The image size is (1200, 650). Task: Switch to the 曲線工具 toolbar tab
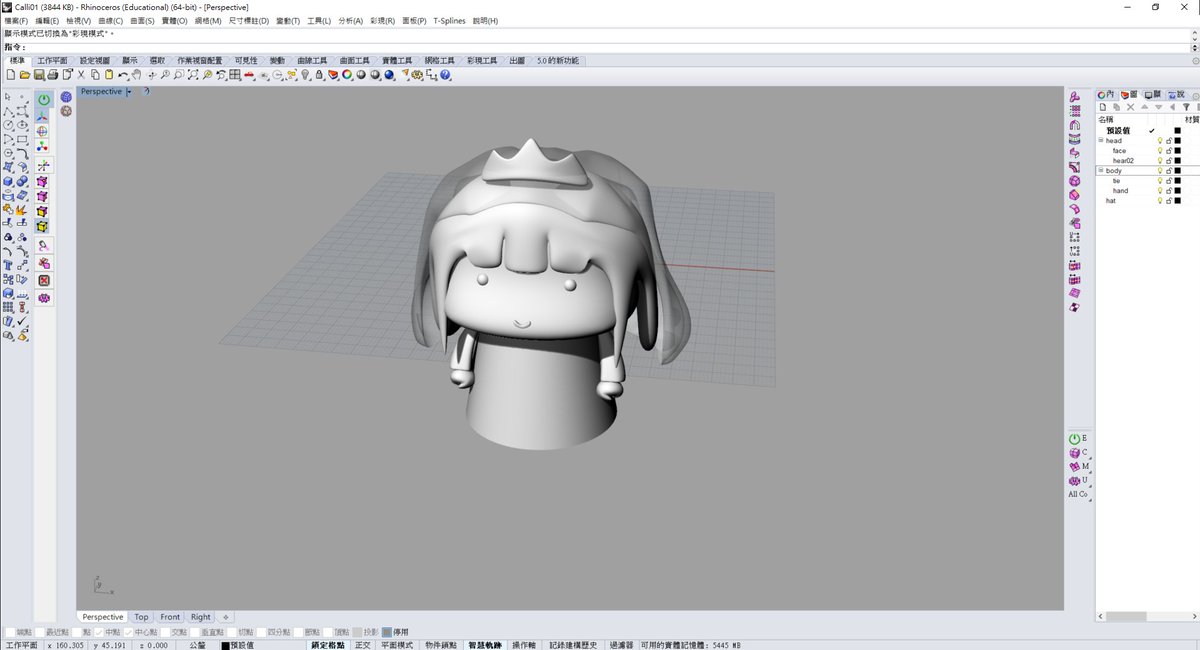point(313,61)
